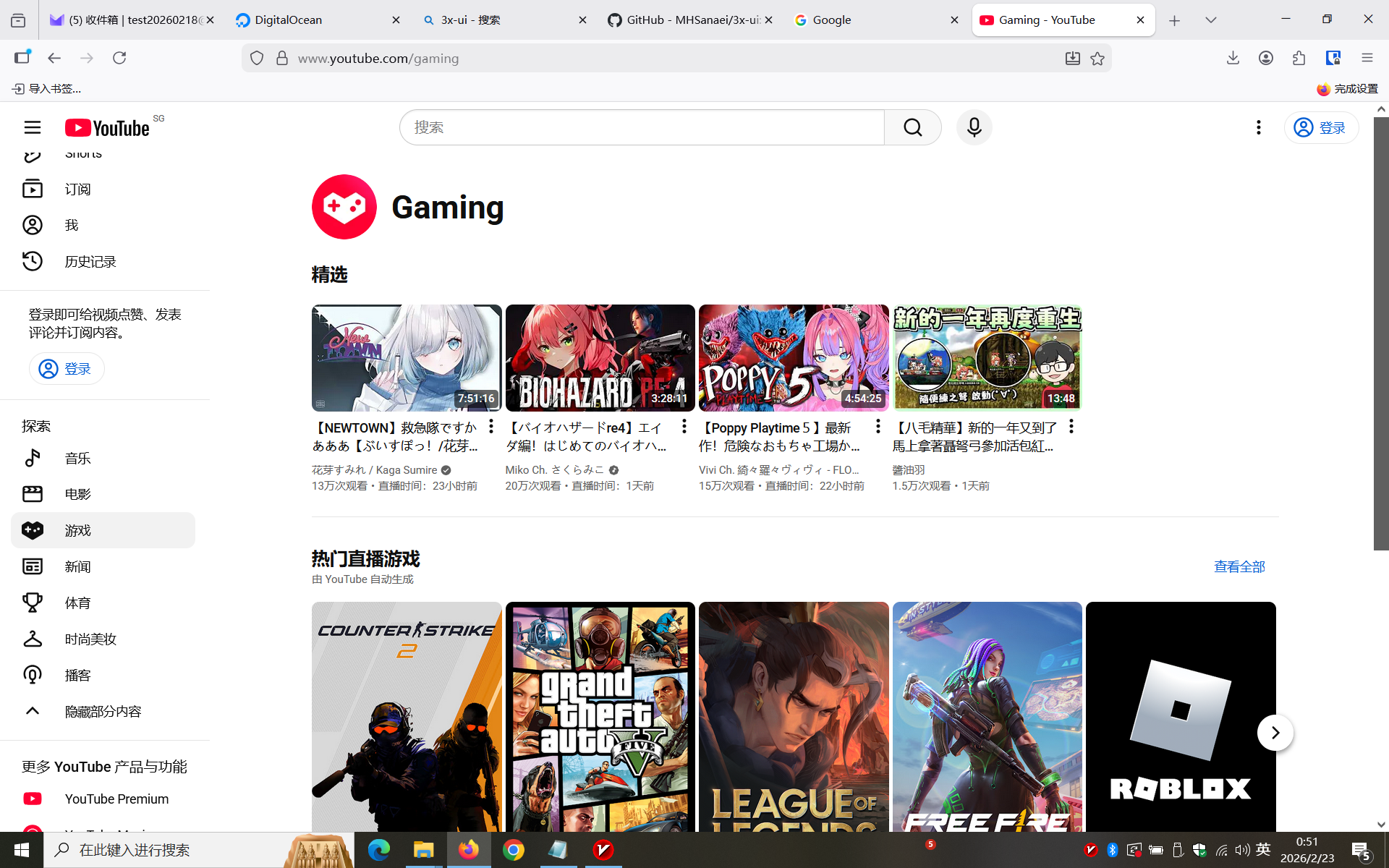The image size is (1389, 868).
Task: Open 新闻 news in the sidebar
Action: (x=103, y=566)
